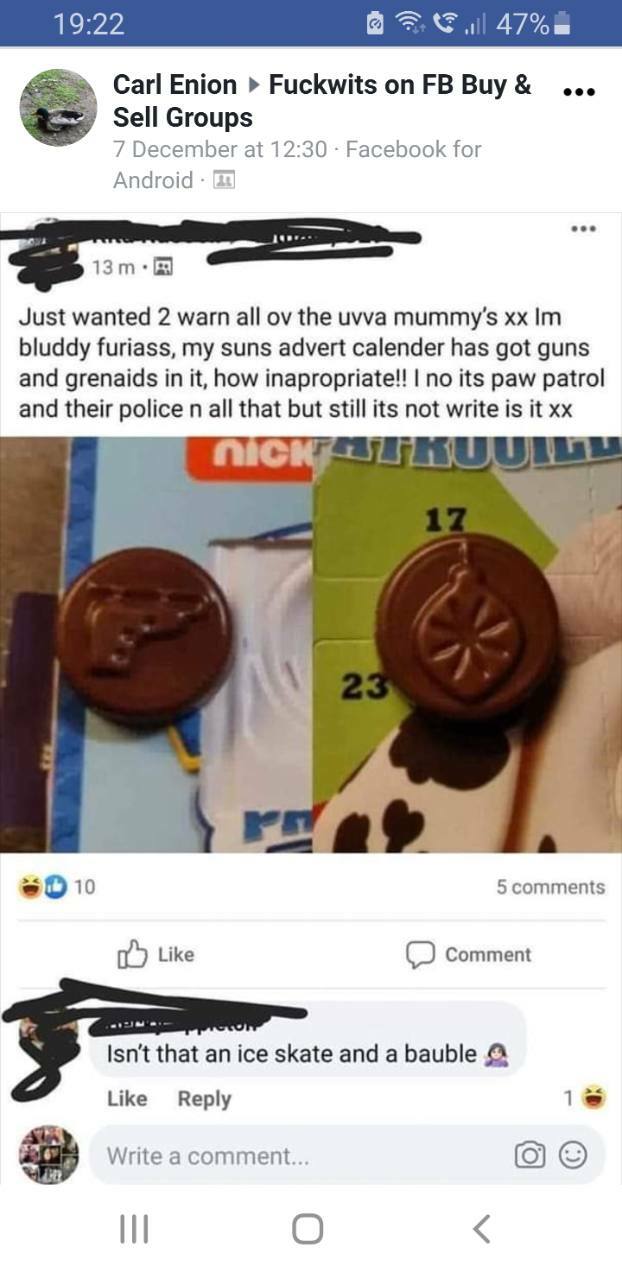
Task: Tap the duck profile picture of poster
Action: click(59, 107)
